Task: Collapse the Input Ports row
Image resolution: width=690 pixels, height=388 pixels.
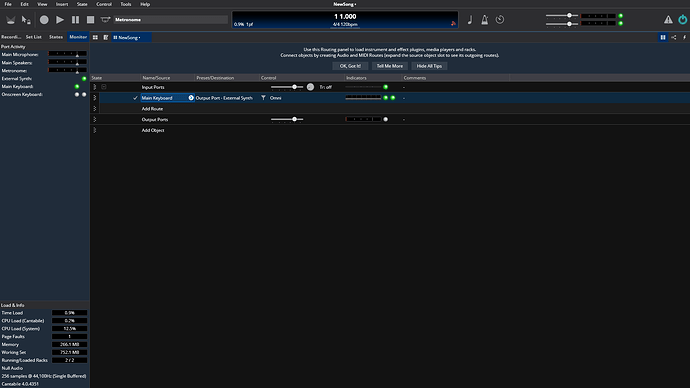Action: pos(104,87)
